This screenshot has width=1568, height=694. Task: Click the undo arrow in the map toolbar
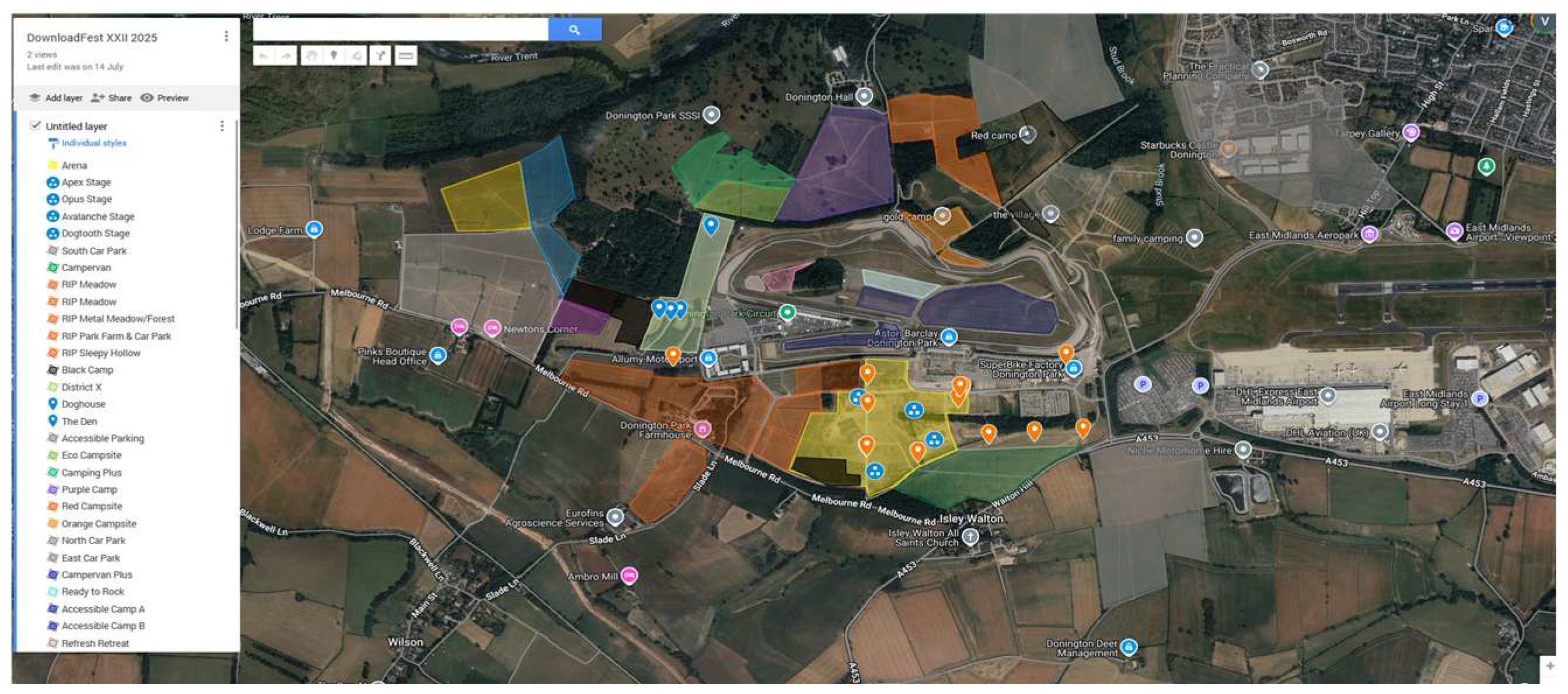pyautogui.click(x=264, y=56)
